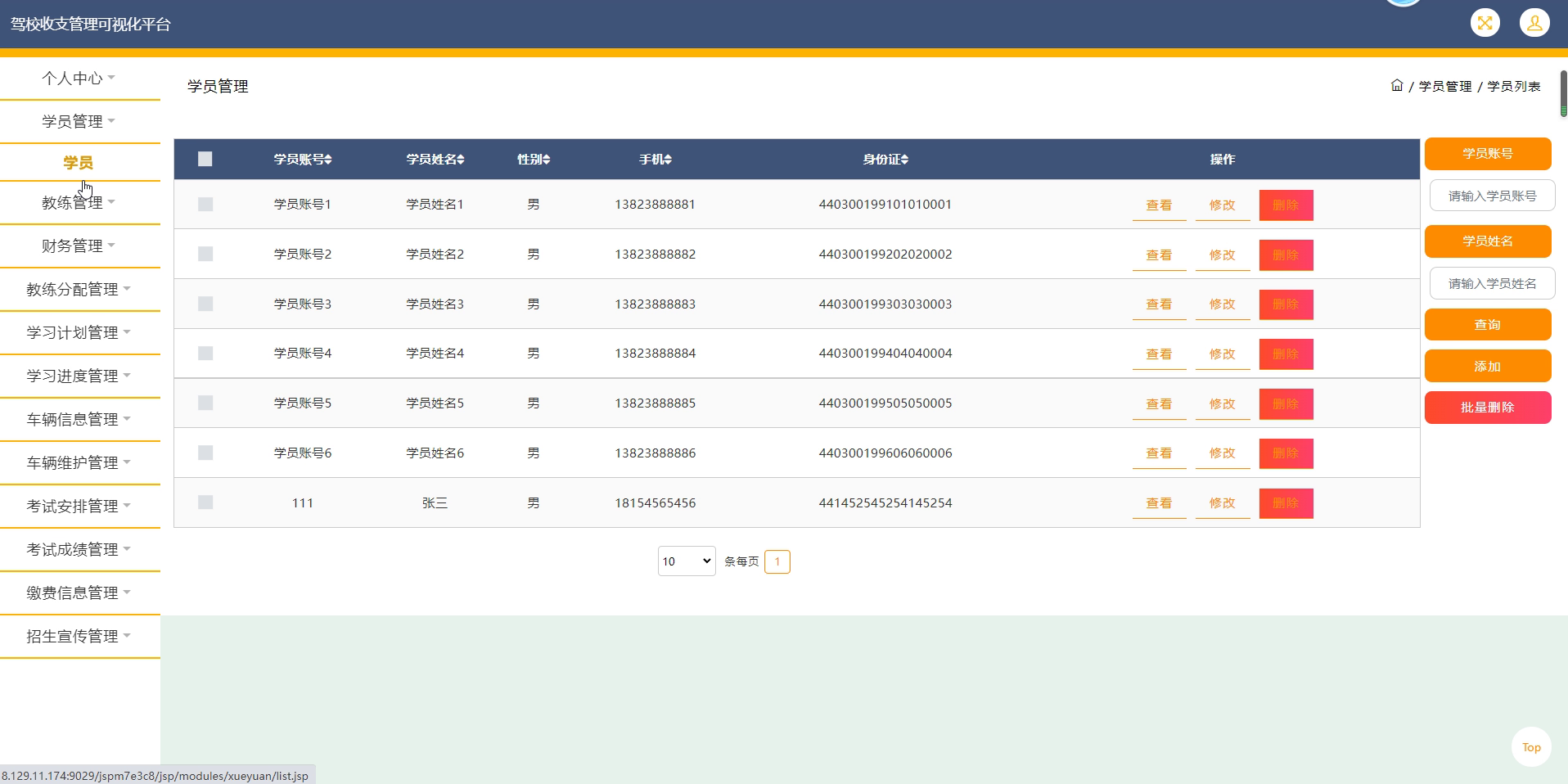Check the select-all checkbox in table header
The image size is (1568, 784).
click(205, 159)
